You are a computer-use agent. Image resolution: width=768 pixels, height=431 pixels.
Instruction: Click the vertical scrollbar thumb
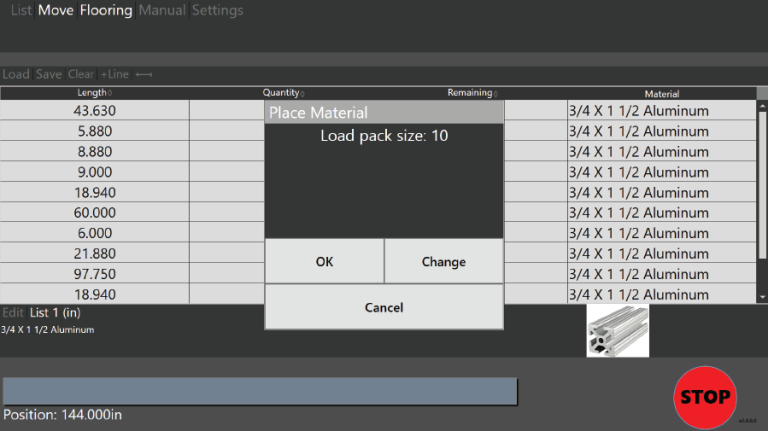[x=762, y=185]
